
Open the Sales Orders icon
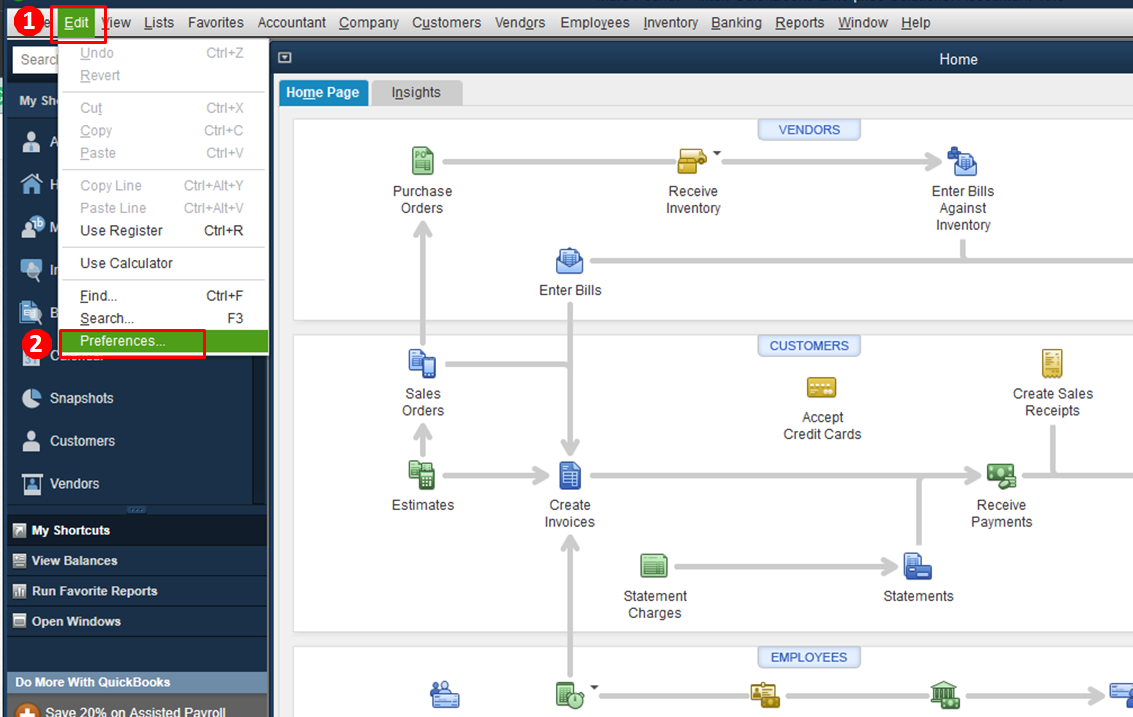click(x=423, y=364)
